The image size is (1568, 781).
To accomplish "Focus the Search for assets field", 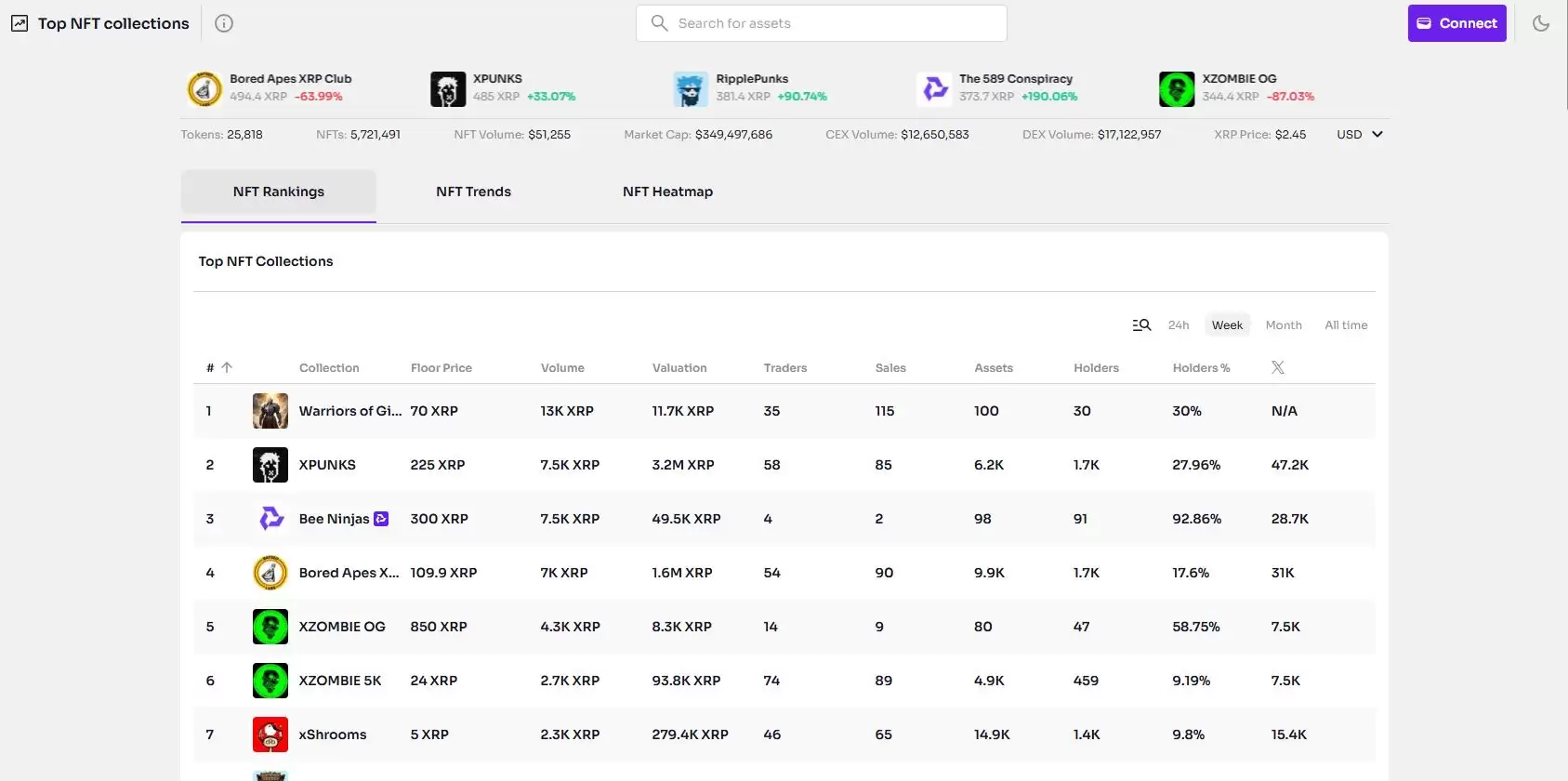I will click(x=822, y=23).
